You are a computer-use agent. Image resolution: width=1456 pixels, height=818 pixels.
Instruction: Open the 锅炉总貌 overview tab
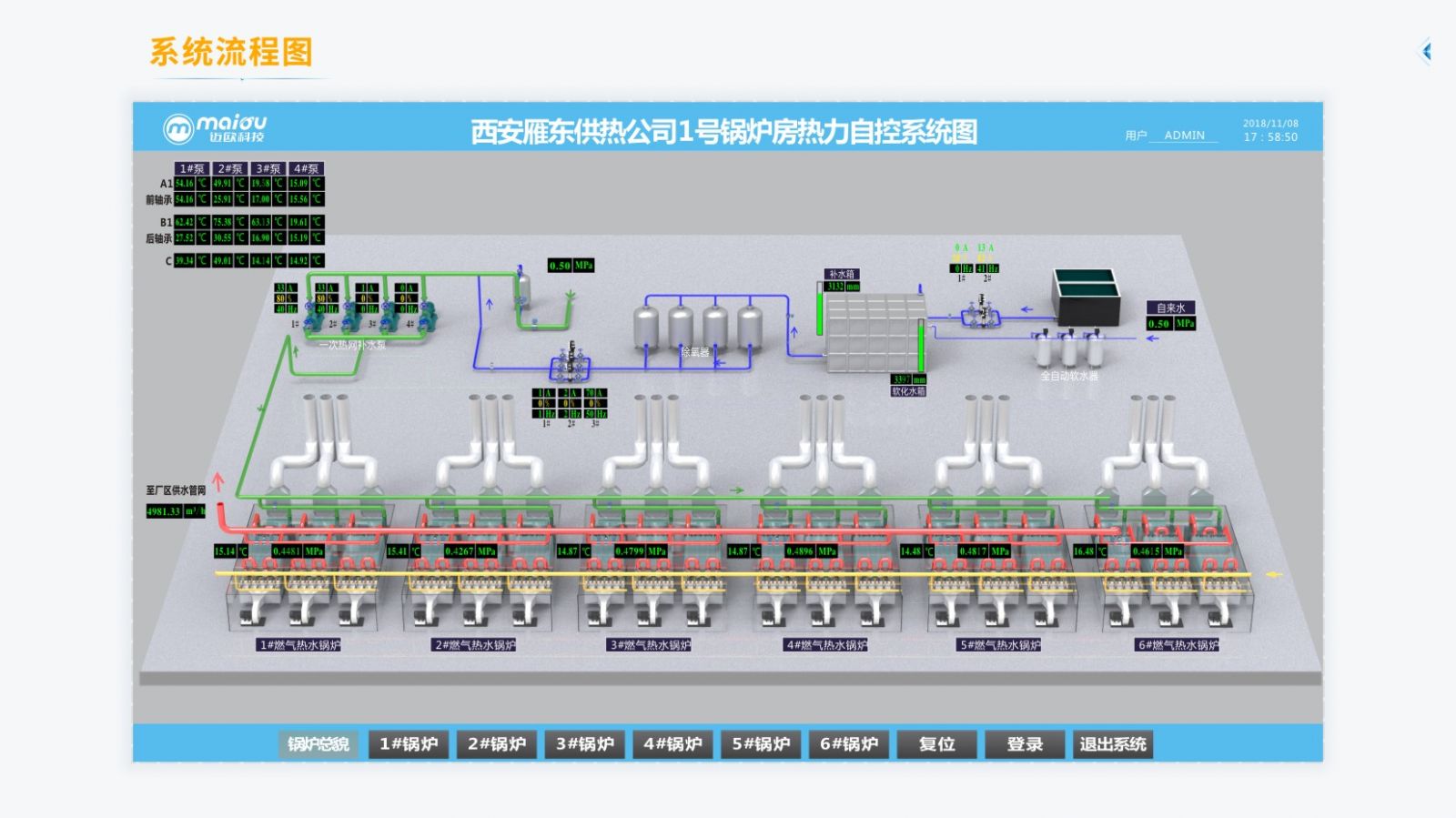[x=318, y=744]
